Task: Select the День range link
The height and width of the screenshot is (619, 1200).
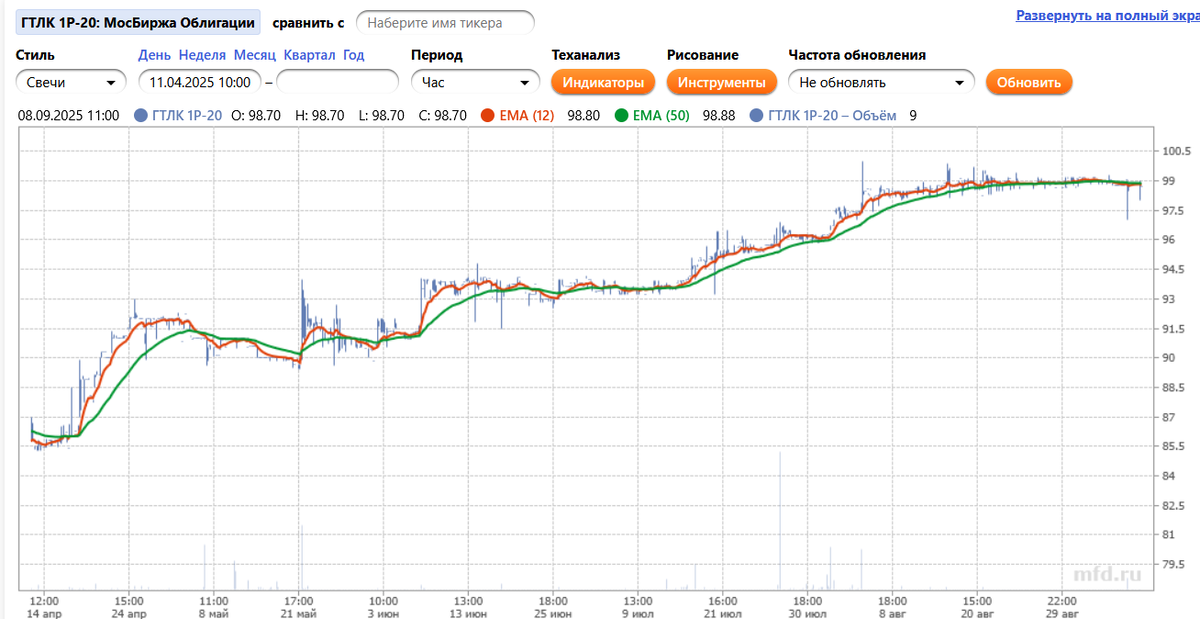Action: (154, 55)
